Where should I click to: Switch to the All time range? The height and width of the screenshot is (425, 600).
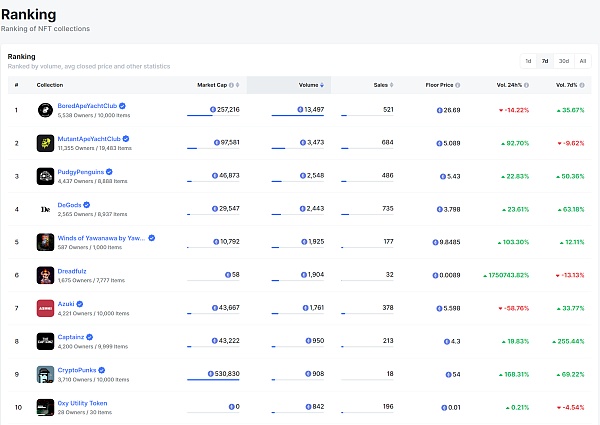(x=583, y=61)
